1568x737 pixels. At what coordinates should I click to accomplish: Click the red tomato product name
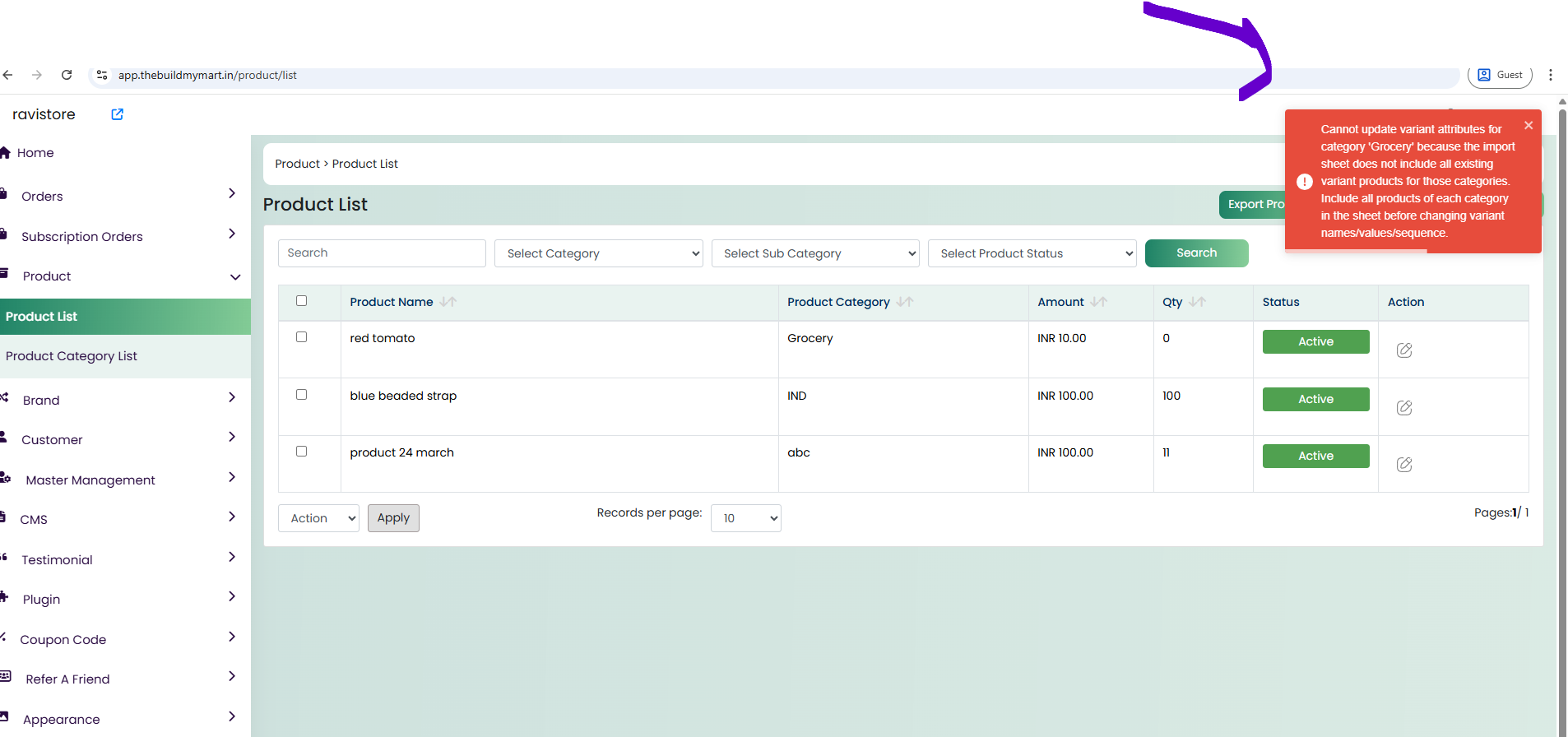coord(383,338)
